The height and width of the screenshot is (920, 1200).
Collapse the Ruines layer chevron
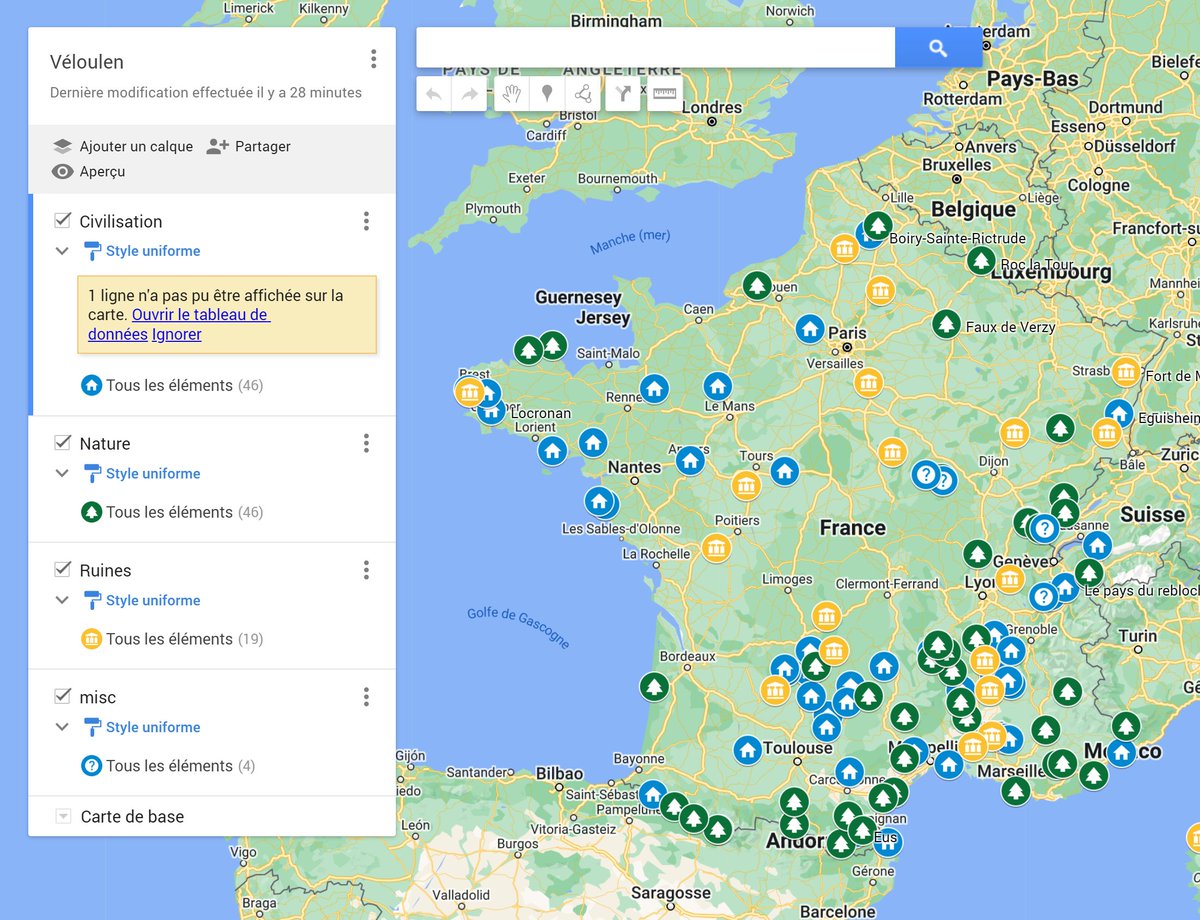62,600
